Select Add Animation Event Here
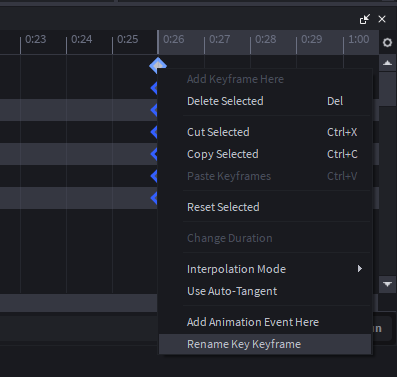This screenshot has width=397, height=377. 265,322
